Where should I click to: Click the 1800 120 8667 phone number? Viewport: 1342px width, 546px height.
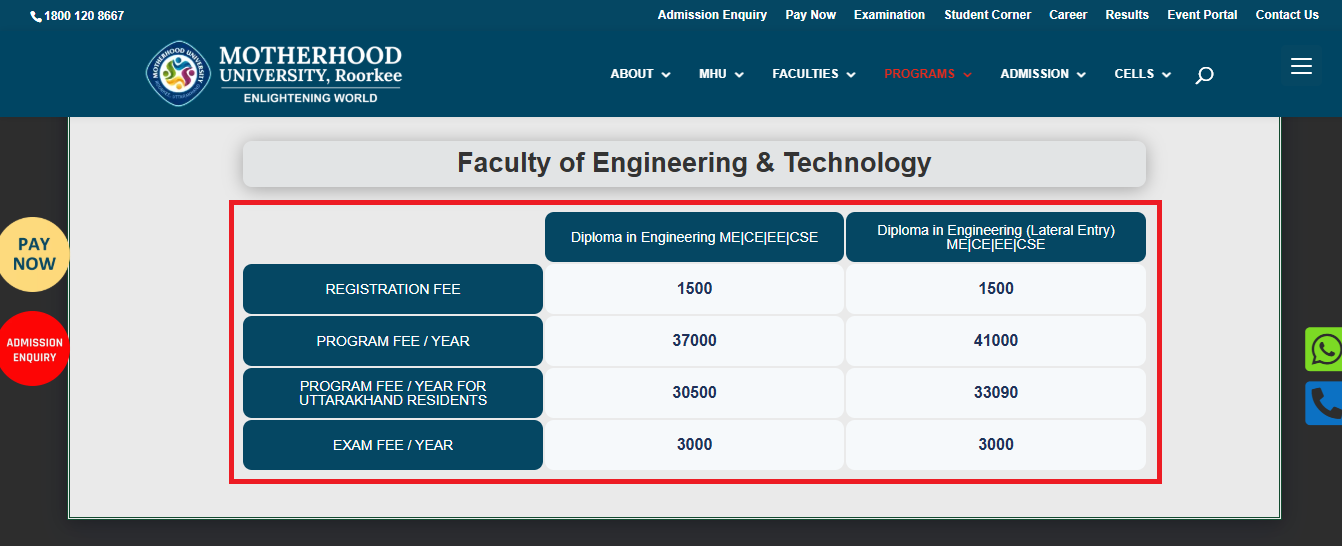coord(84,16)
